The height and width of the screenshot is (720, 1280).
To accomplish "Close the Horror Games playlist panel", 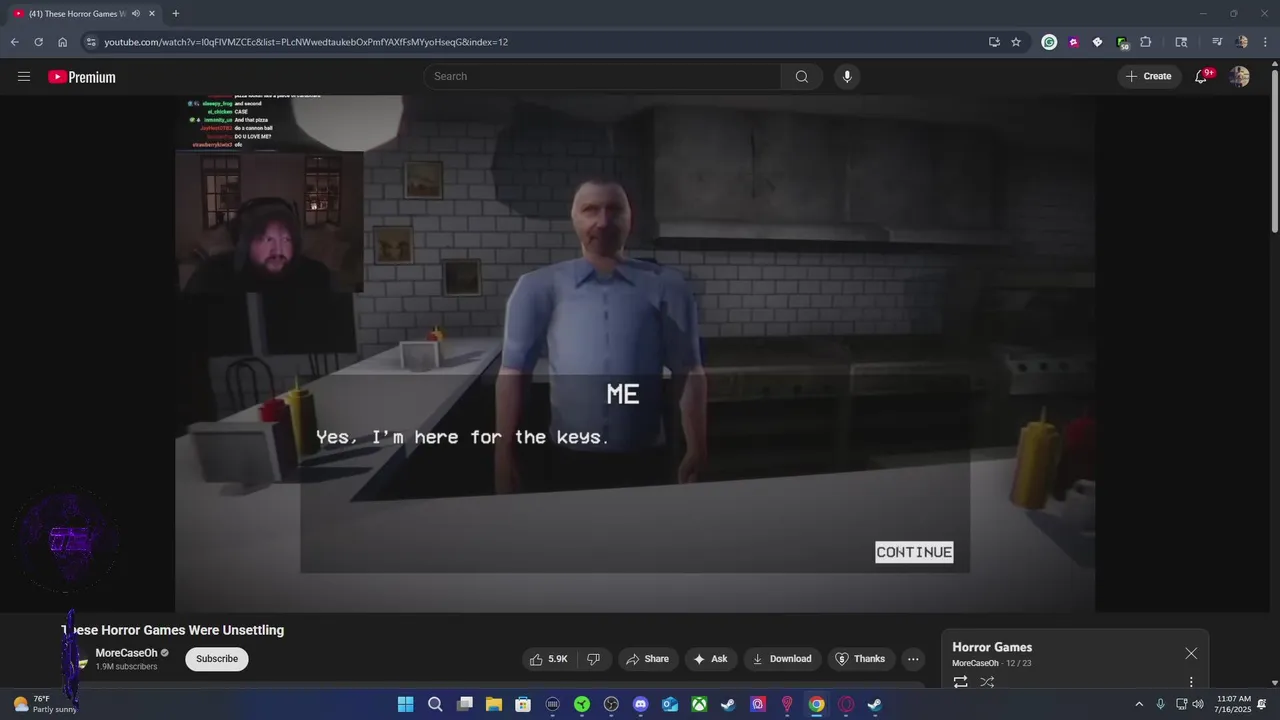I will [x=1191, y=653].
